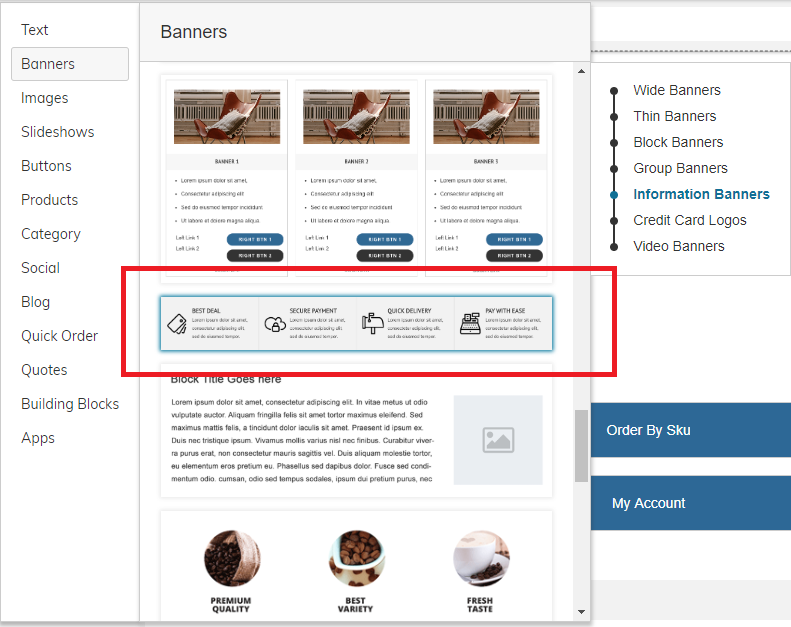The height and width of the screenshot is (627, 791).
Task: Click the Order By Sku button
Action: (x=691, y=430)
